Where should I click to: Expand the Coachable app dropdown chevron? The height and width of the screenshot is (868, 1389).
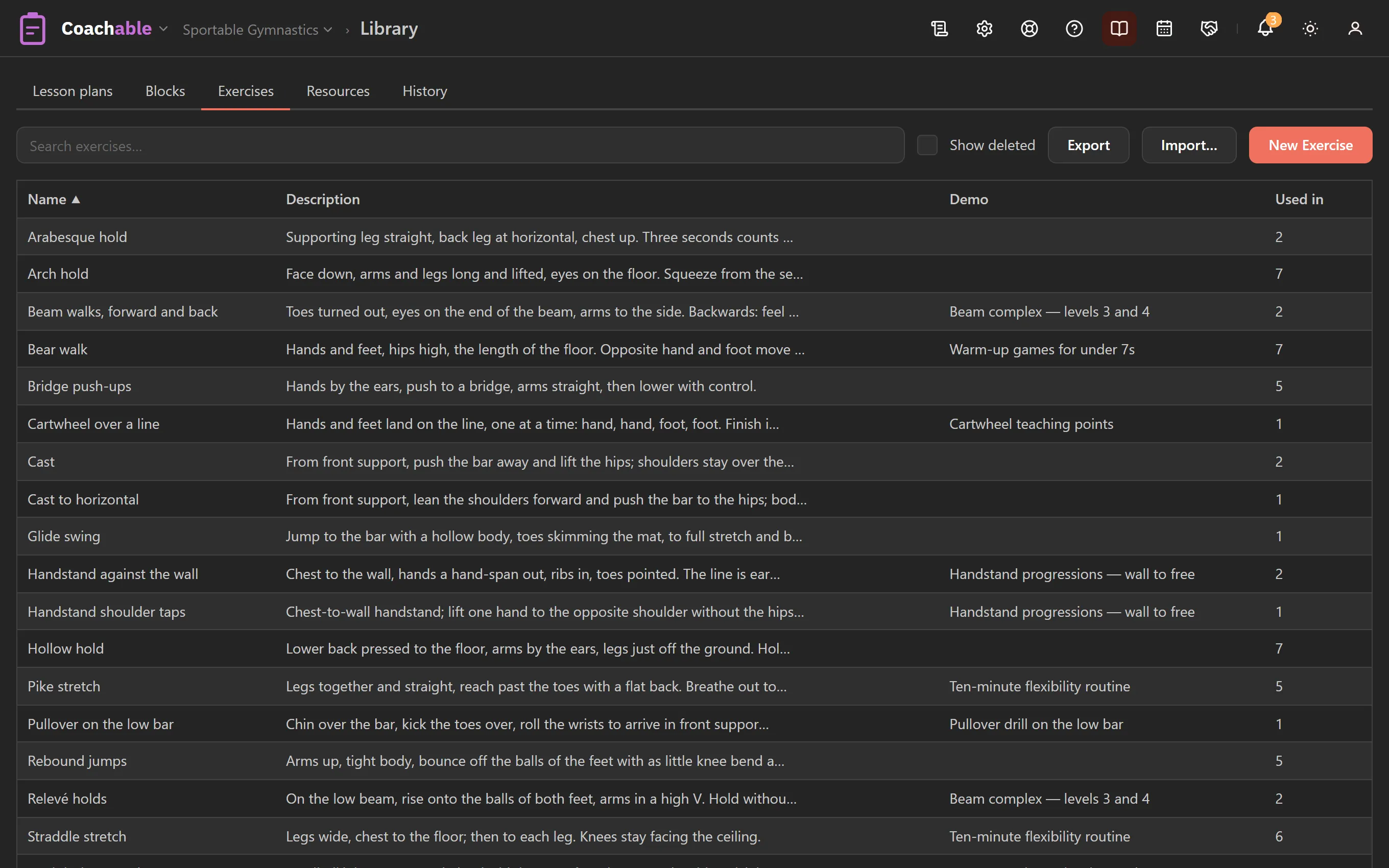(x=163, y=29)
